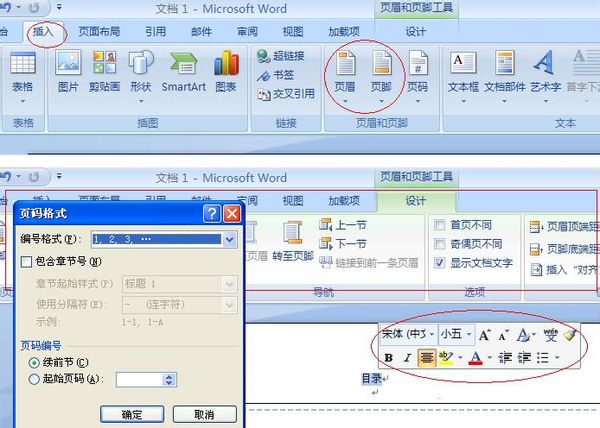Screen dimensions: 600x428
Task: Click the 起始页码 number field
Action: pyautogui.click(x=139, y=380)
